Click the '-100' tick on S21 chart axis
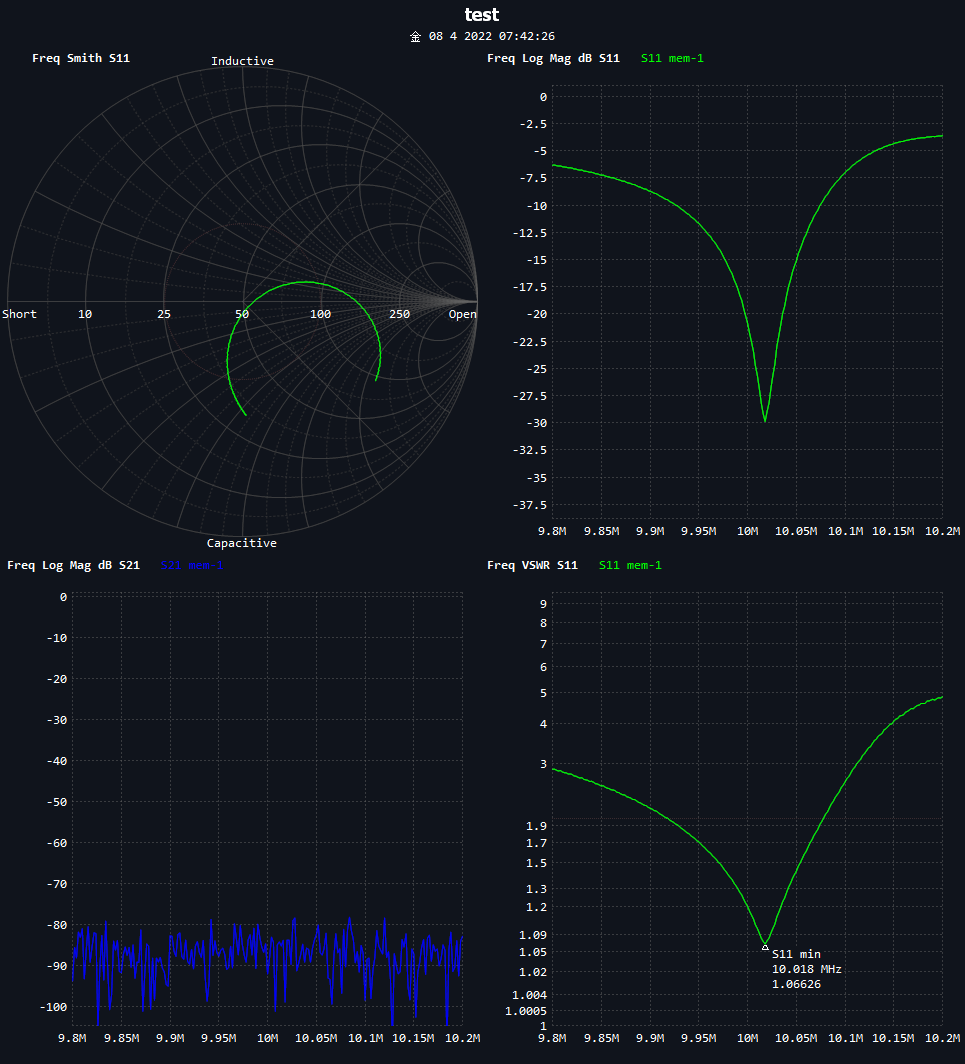The image size is (965, 1064). click(x=53, y=1008)
